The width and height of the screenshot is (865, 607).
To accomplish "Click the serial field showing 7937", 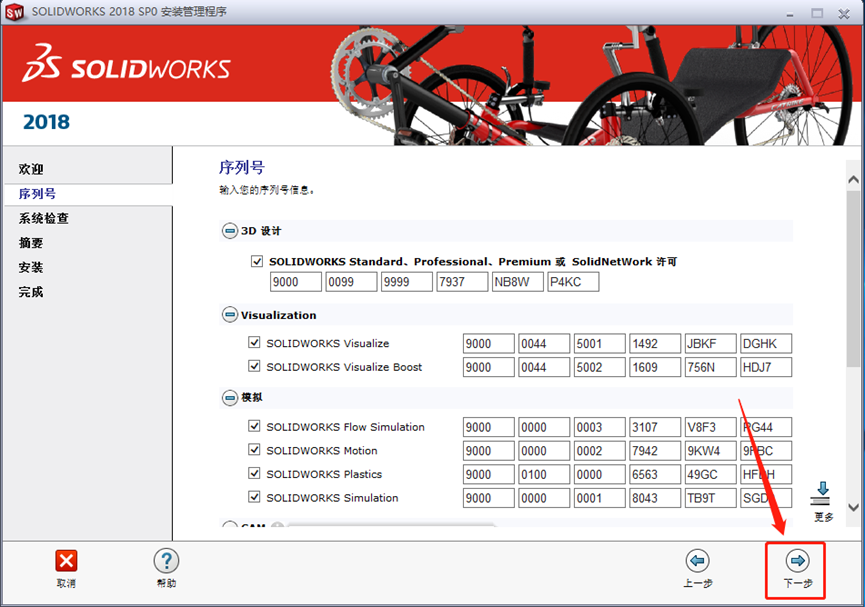I will pyautogui.click(x=461, y=281).
